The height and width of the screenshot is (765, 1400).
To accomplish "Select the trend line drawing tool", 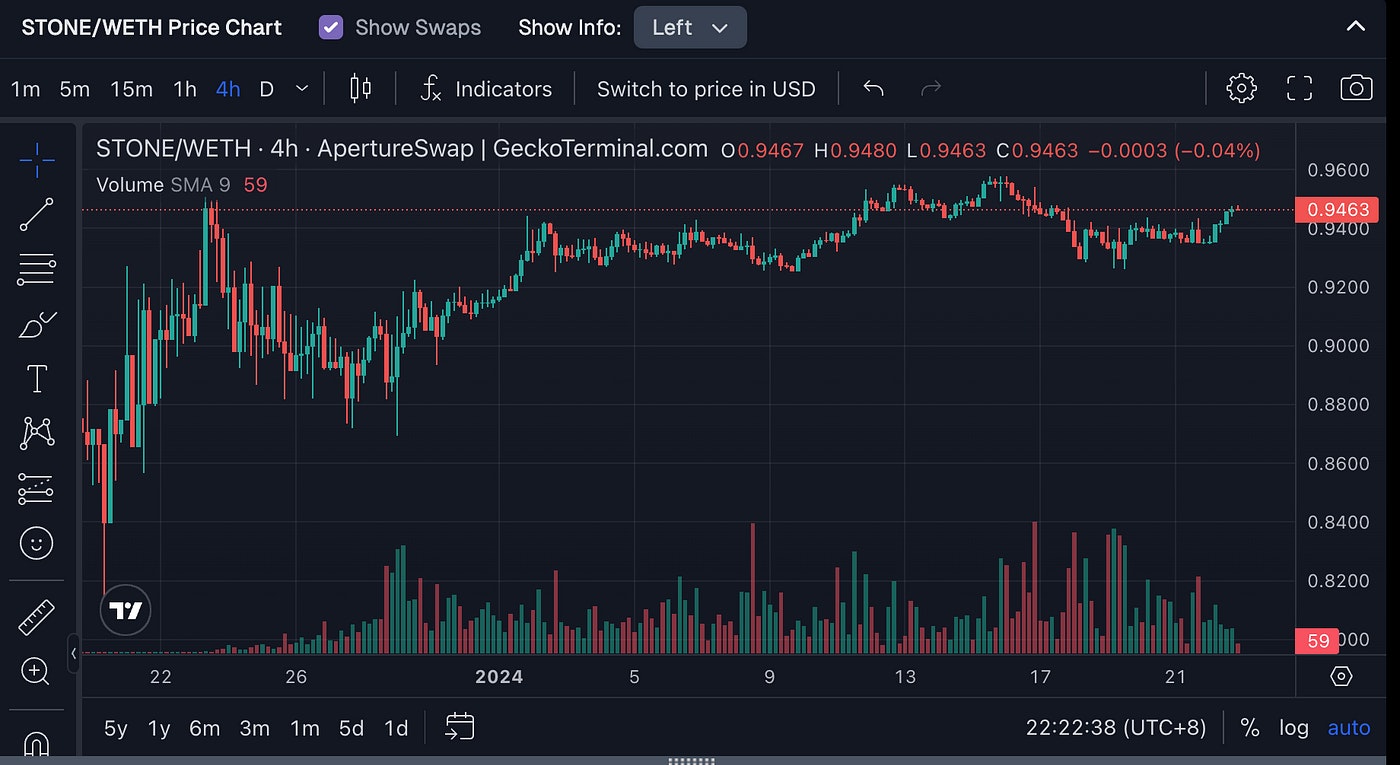I will (37, 214).
